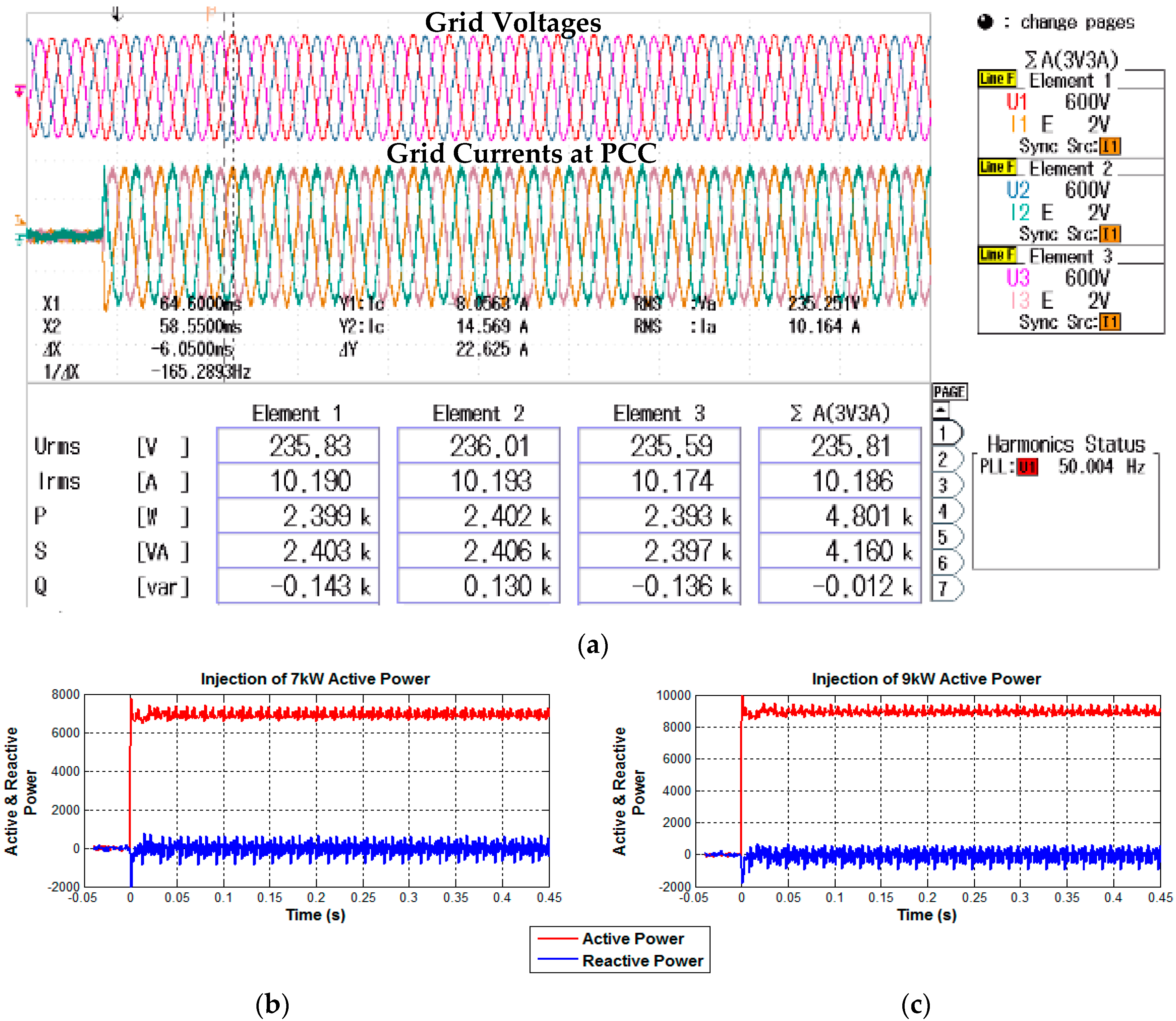
Task: Click the Element 3 Line F badge
Action: click(997, 255)
